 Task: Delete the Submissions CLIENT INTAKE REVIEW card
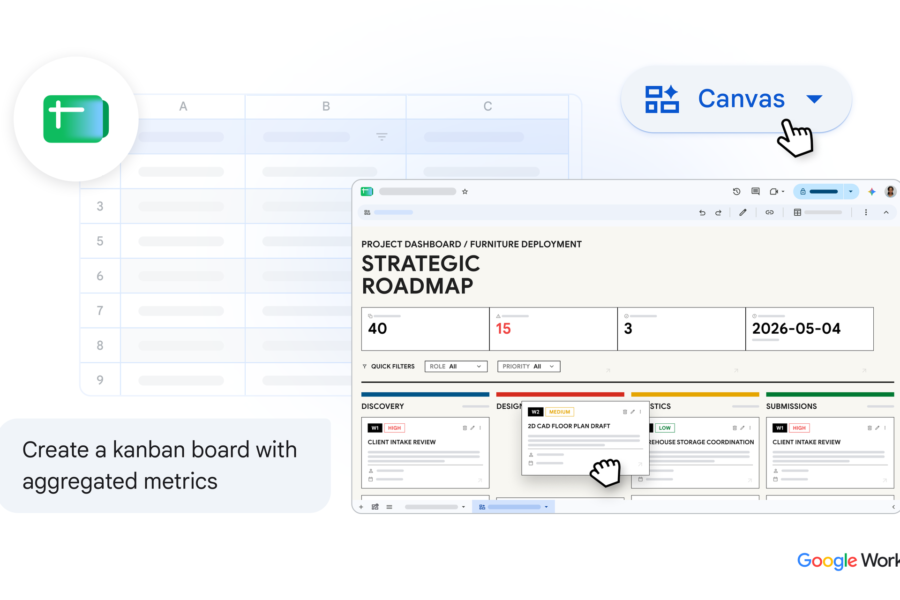tap(869, 428)
